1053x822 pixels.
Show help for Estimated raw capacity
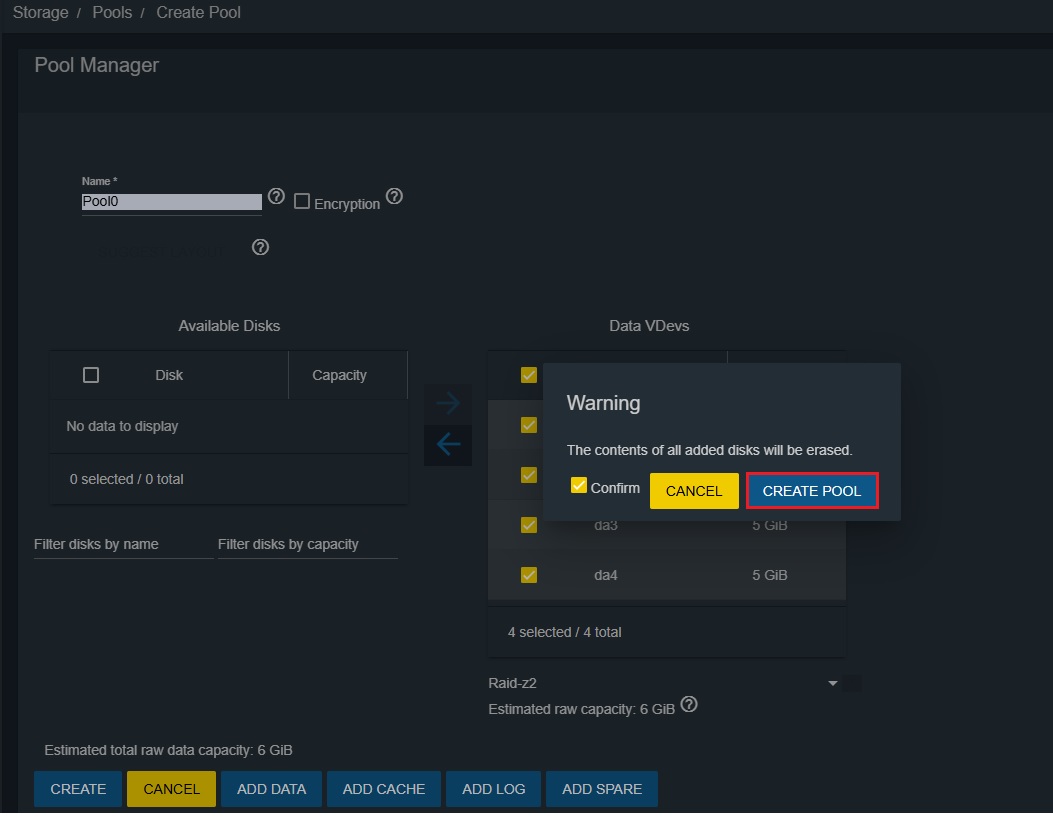point(688,705)
